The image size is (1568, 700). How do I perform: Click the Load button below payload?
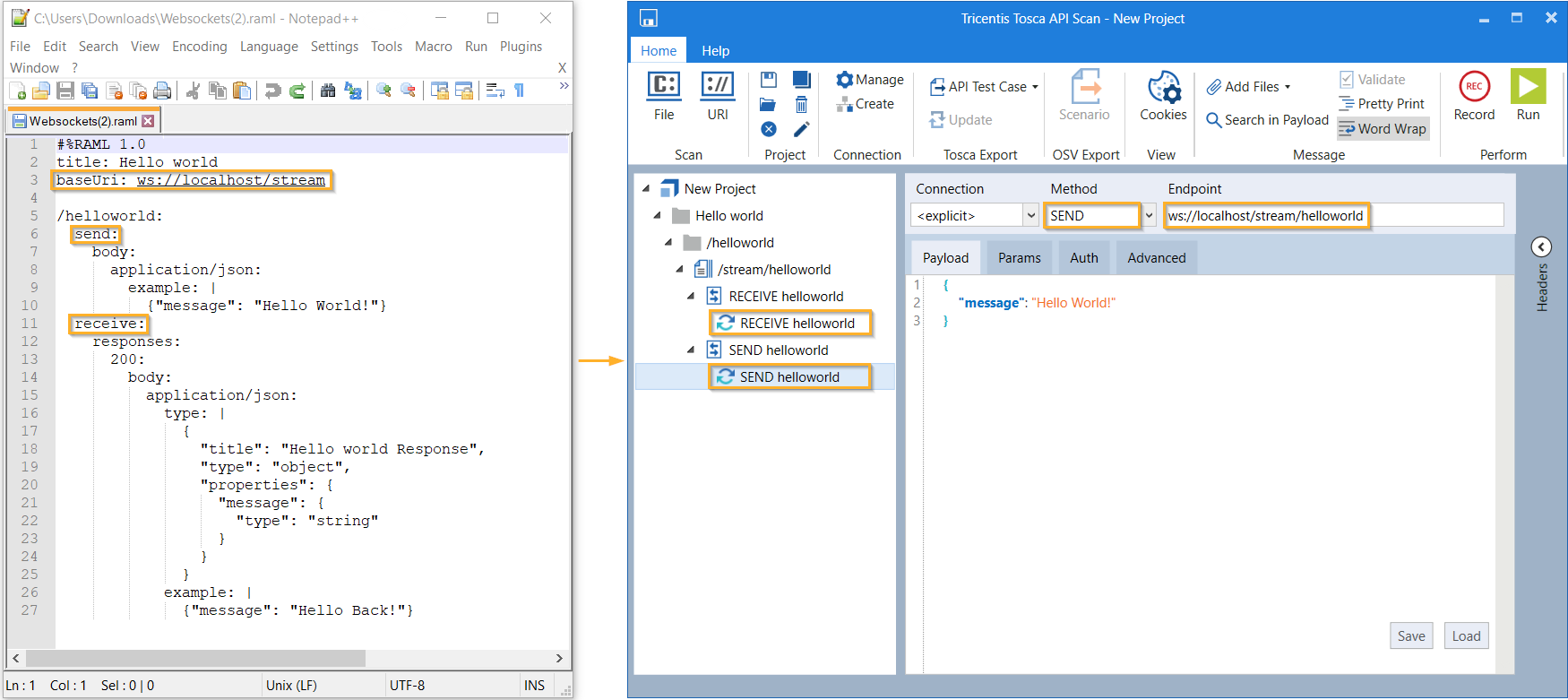(1466, 636)
